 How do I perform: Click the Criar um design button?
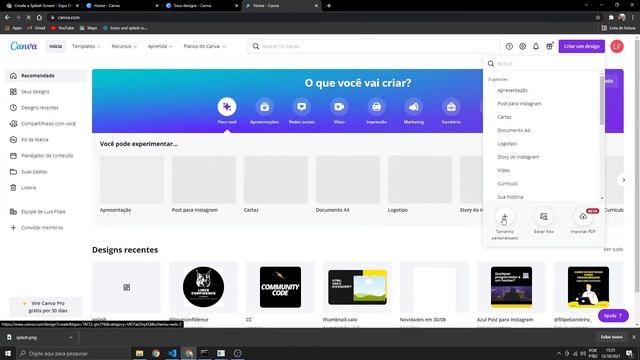point(582,46)
